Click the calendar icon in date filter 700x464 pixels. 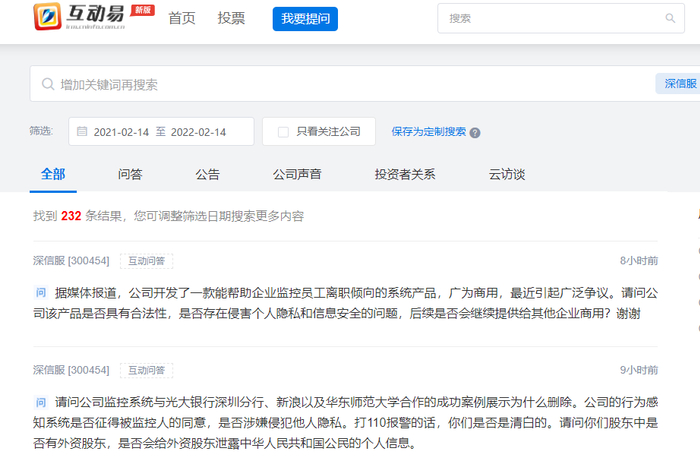82,132
